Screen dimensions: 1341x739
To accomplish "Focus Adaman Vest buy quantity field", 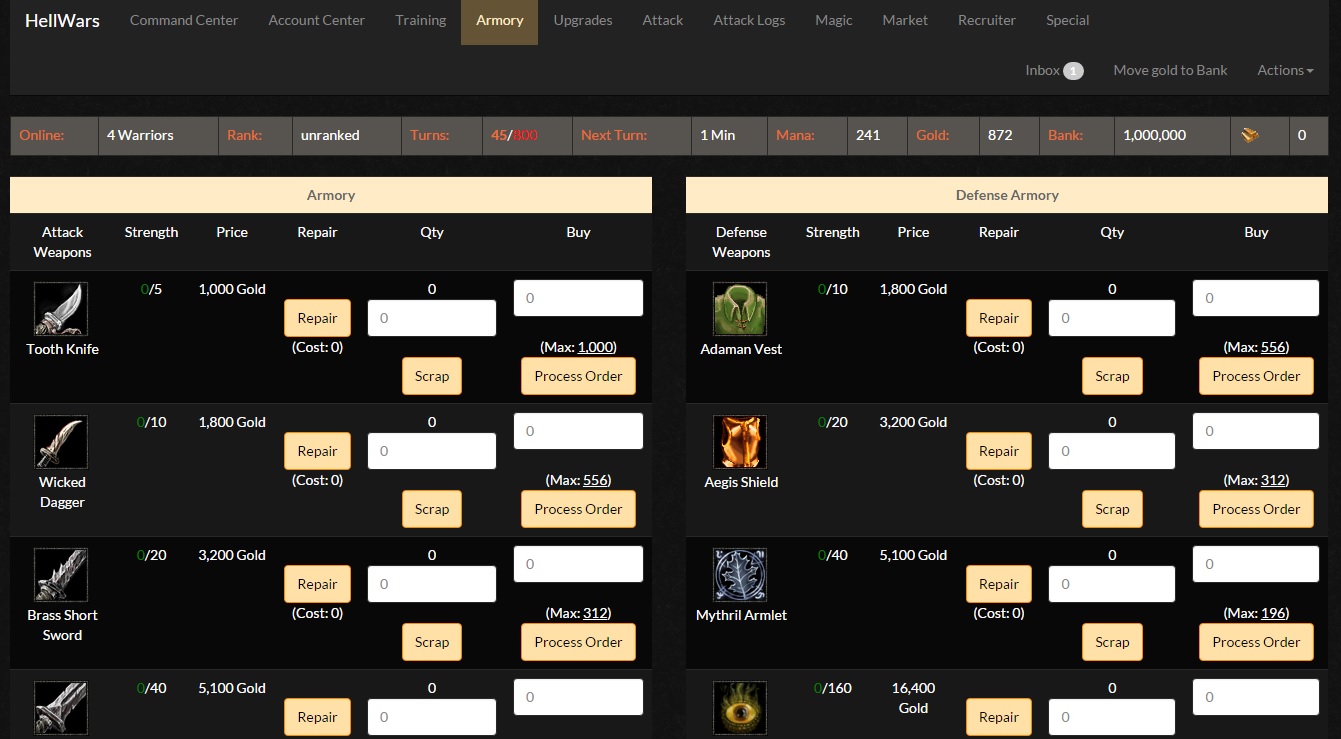I will pyautogui.click(x=1256, y=298).
